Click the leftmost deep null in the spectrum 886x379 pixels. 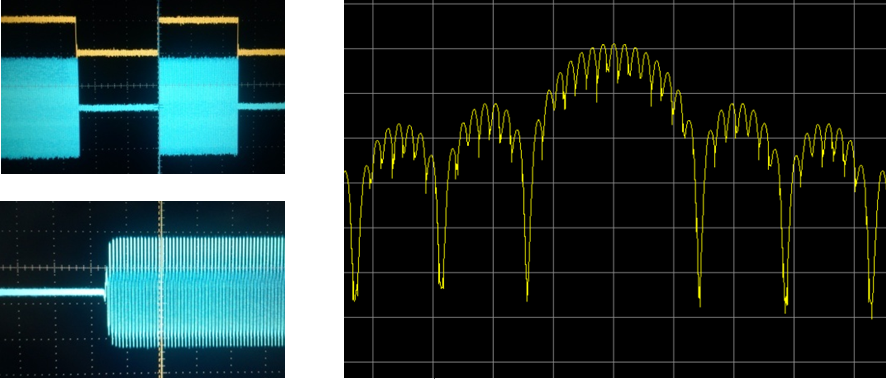coord(355,294)
